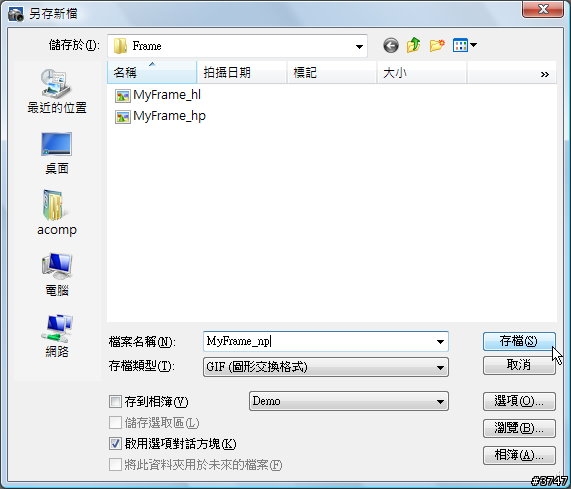The image size is (571, 489).
Task: Select the MyFrame_hl file icon
Action: pyautogui.click(x=123, y=96)
